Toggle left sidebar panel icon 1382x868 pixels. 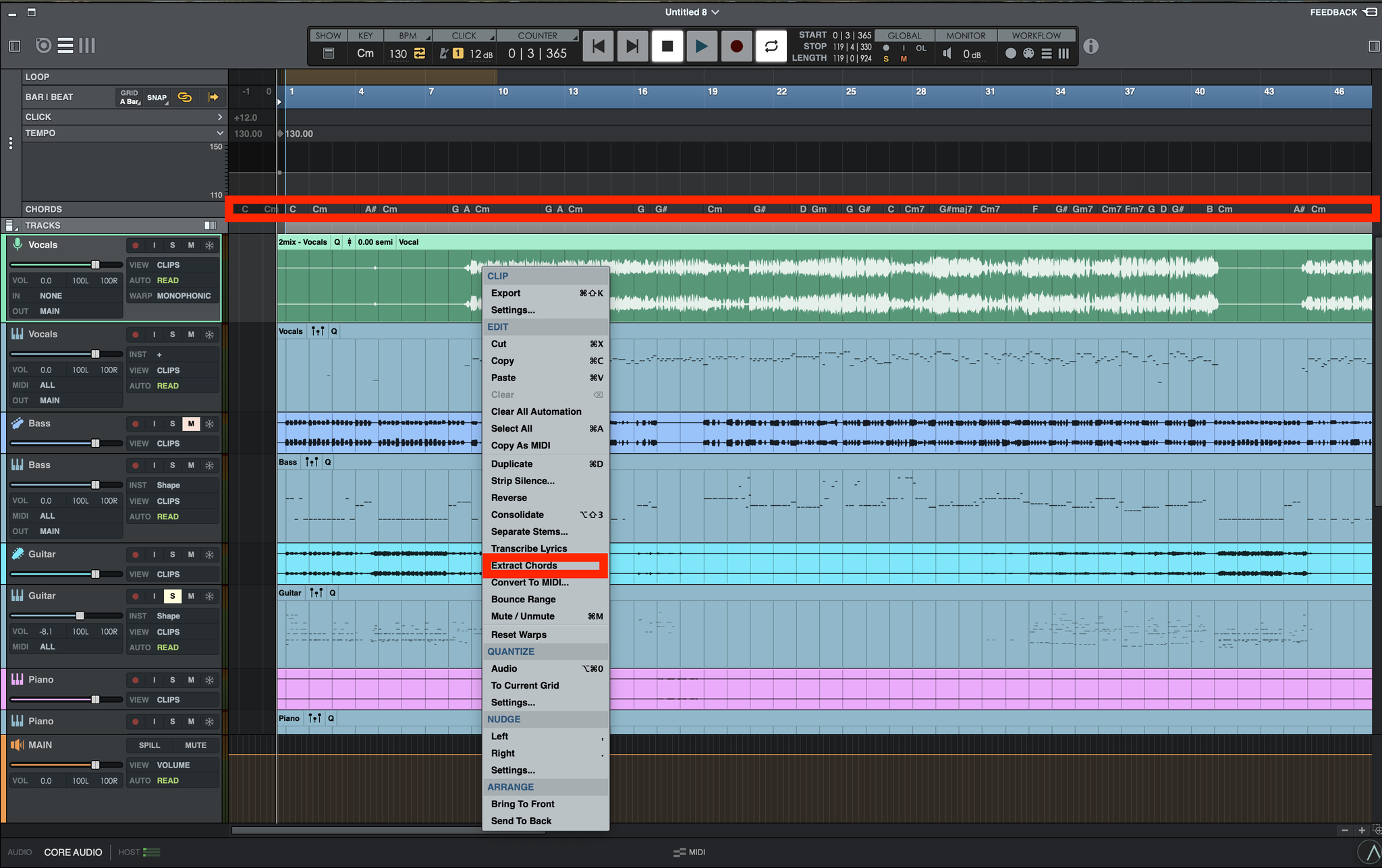15,46
